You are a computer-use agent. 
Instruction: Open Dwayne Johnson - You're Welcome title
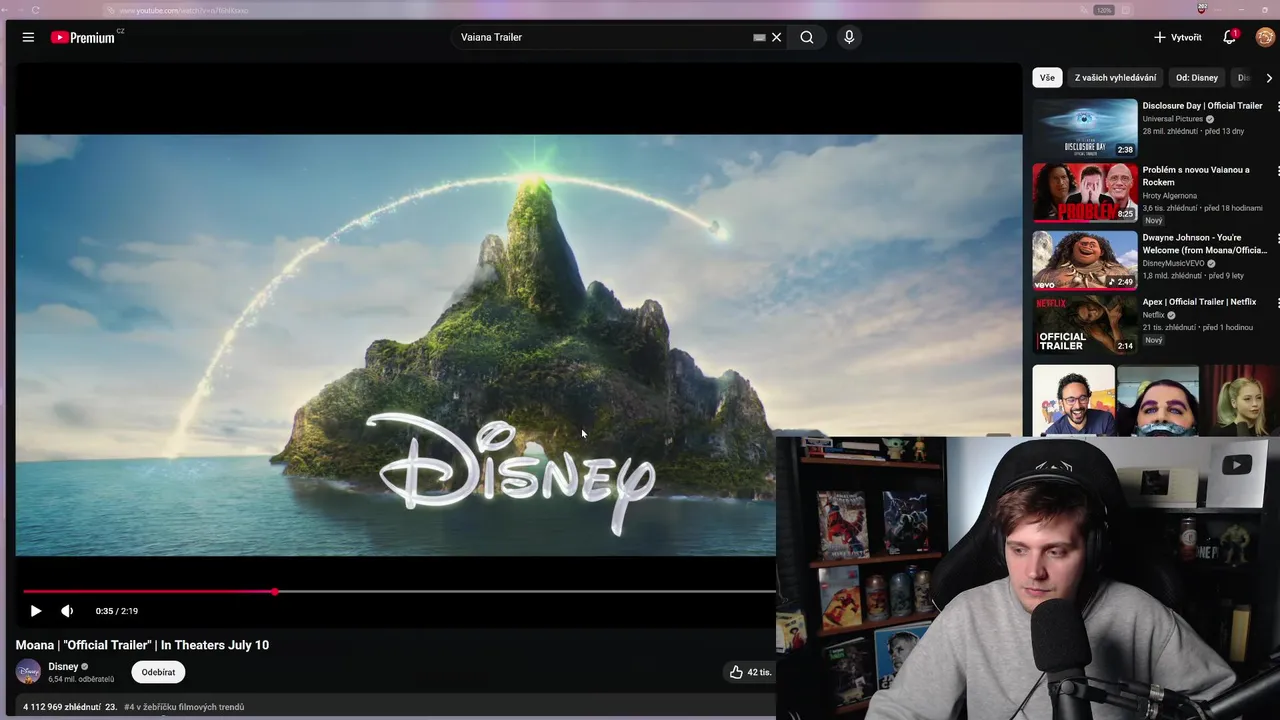[x=1205, y=244]
